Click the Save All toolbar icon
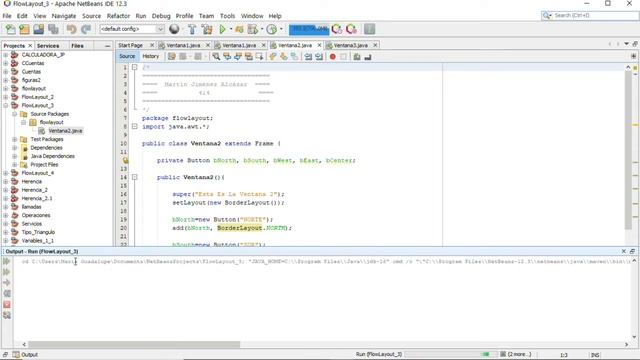 53,29
